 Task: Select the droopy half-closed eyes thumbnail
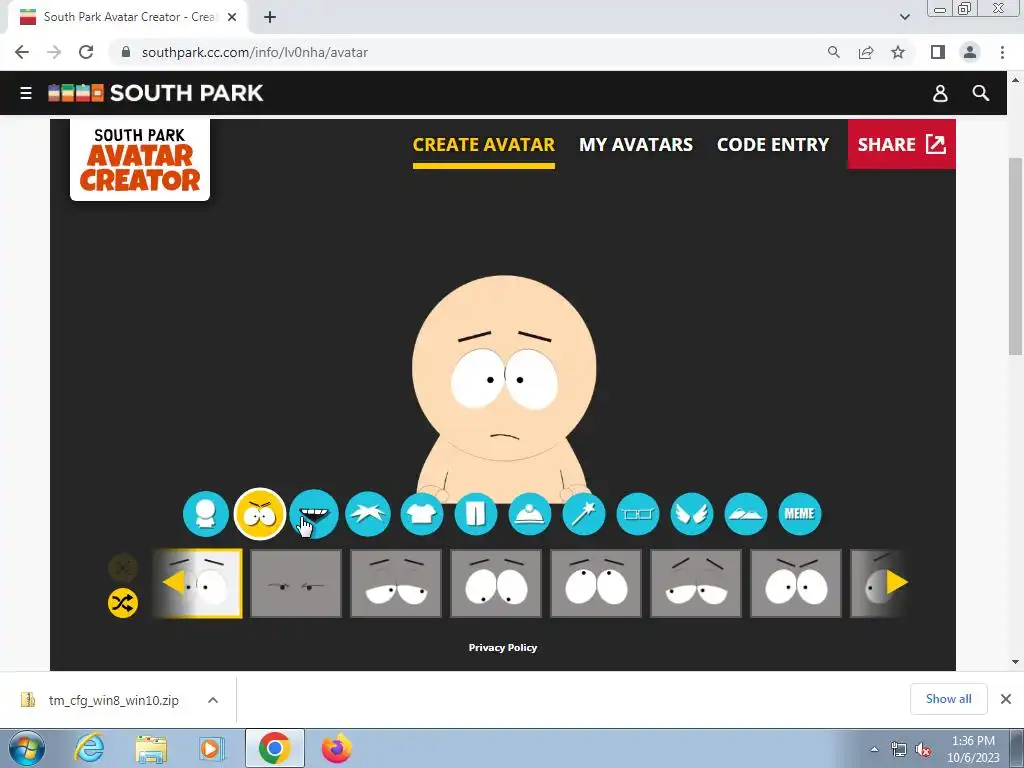396,583
